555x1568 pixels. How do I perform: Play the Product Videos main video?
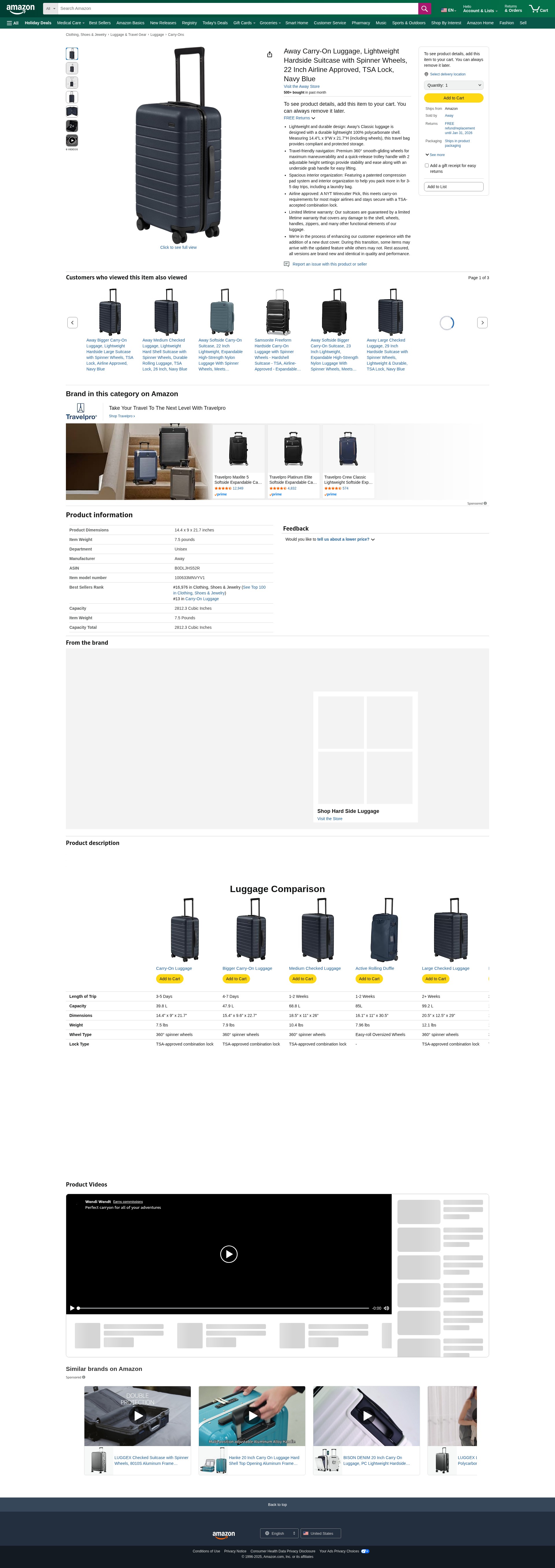229,1254
